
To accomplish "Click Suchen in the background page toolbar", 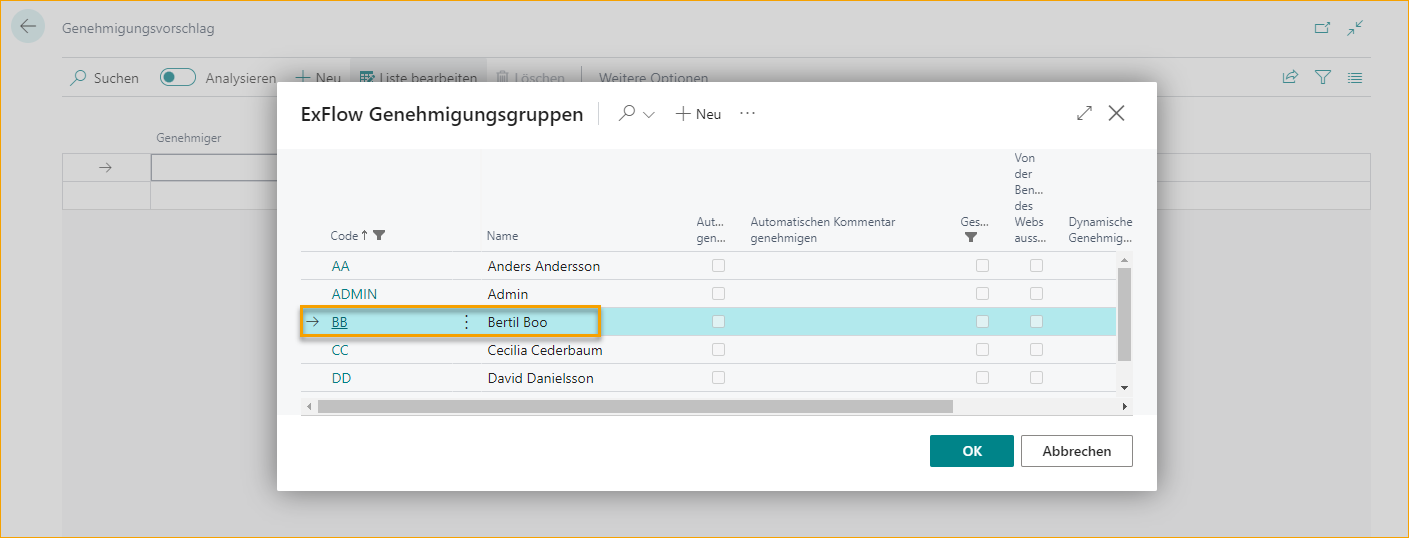I will tap(104, 78).
